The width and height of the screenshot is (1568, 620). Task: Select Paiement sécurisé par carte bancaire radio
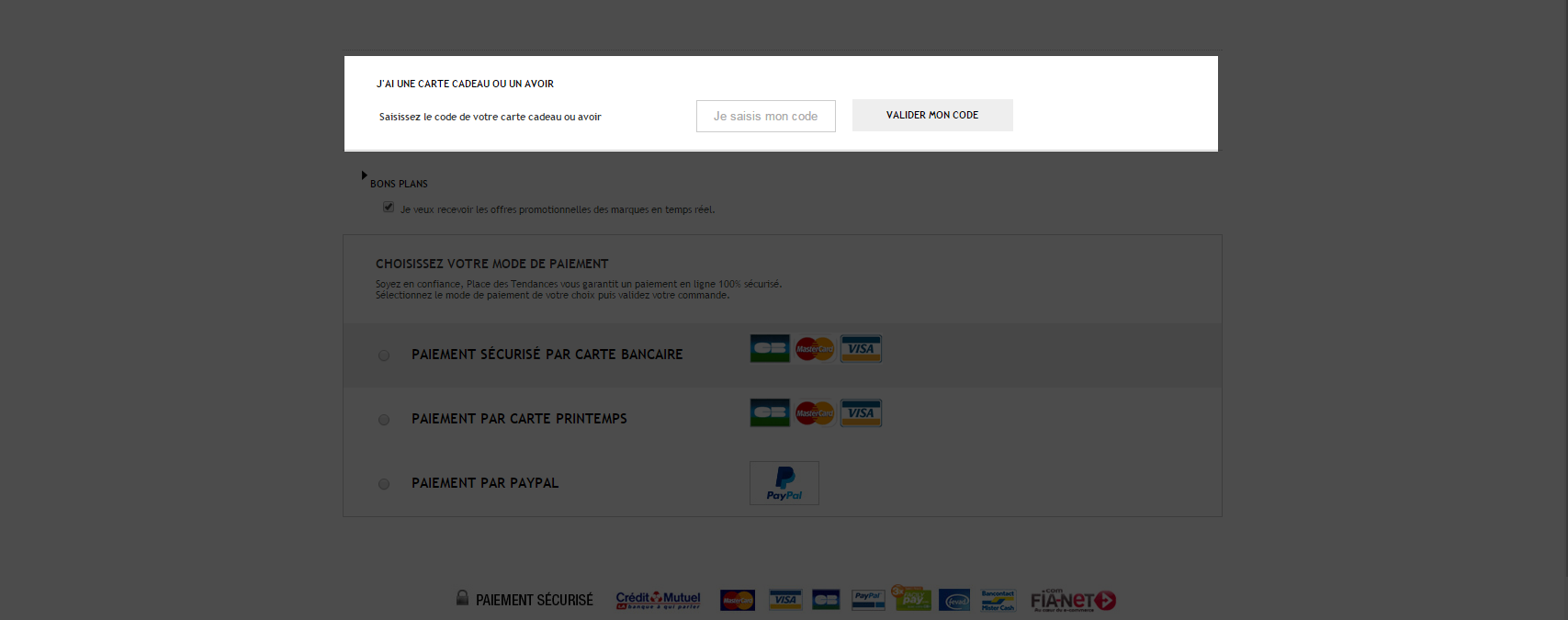[384, 355]
